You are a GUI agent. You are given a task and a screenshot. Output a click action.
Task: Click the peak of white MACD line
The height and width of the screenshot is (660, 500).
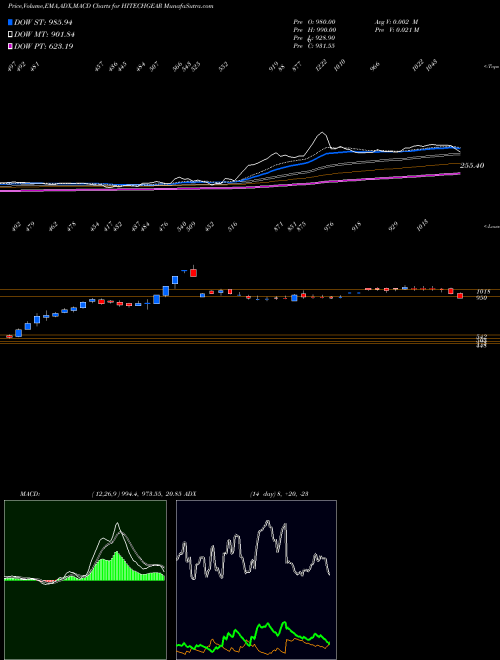point(117,523)
